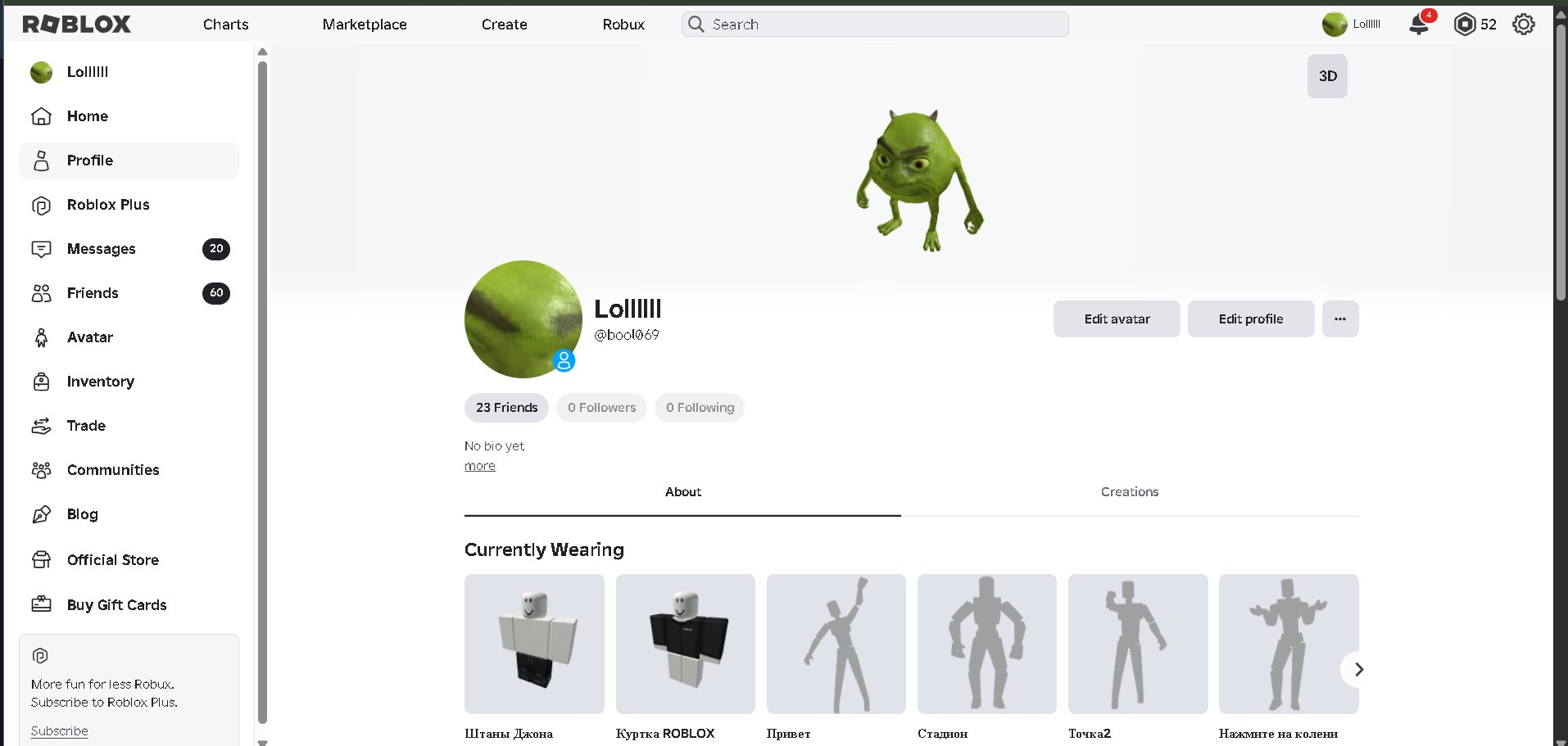Open the notifications bell icon

(x=1419, y=25)
